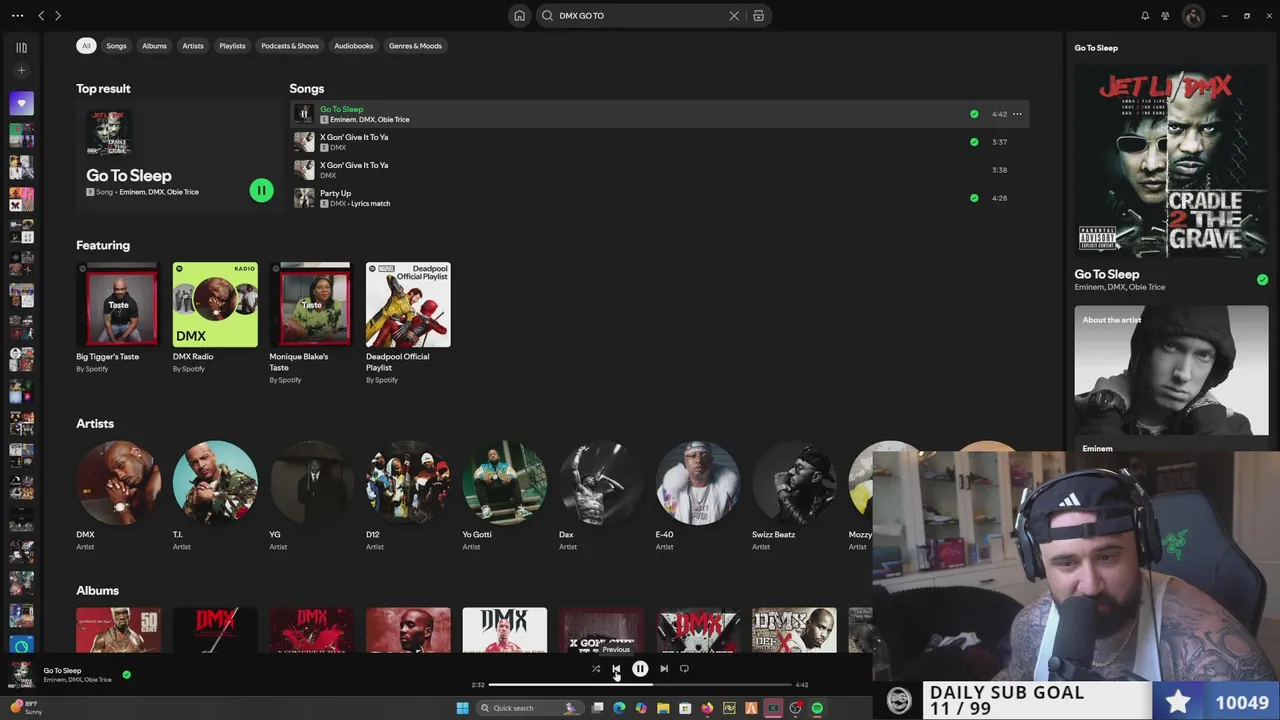This screenshot has height=720, width=1280.
Task: Open File Explorer from taskbar
Action: [663, 708]
